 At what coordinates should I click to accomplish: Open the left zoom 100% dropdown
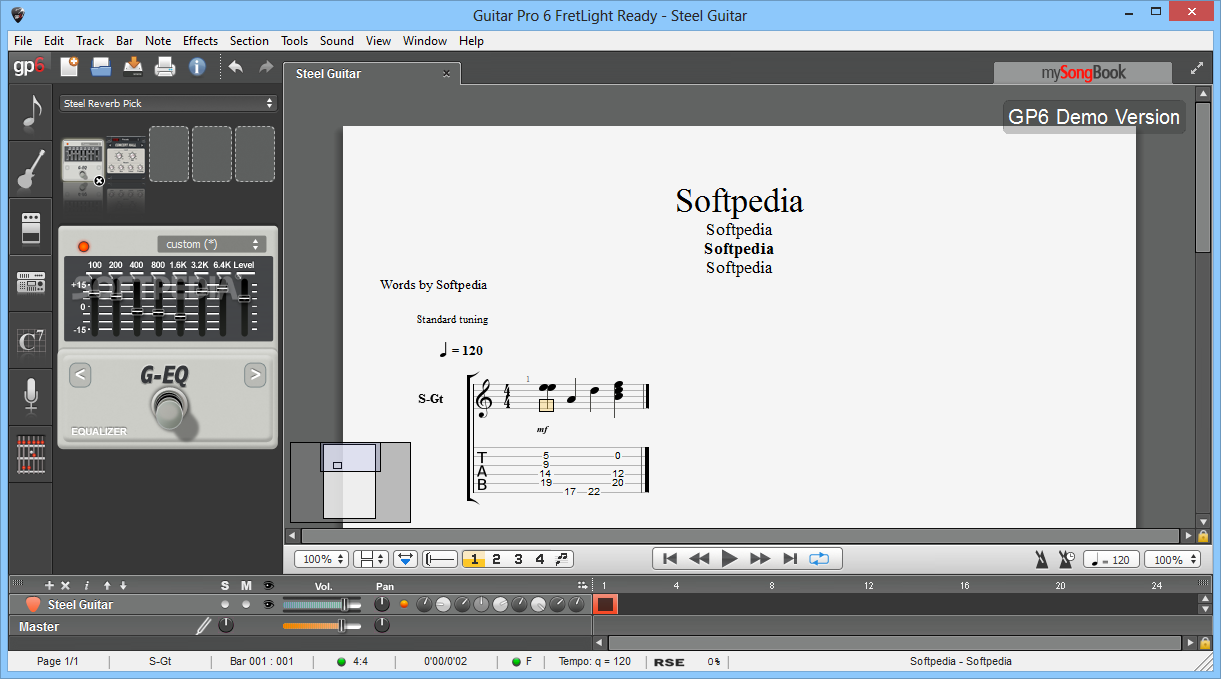tap(322, 559)
